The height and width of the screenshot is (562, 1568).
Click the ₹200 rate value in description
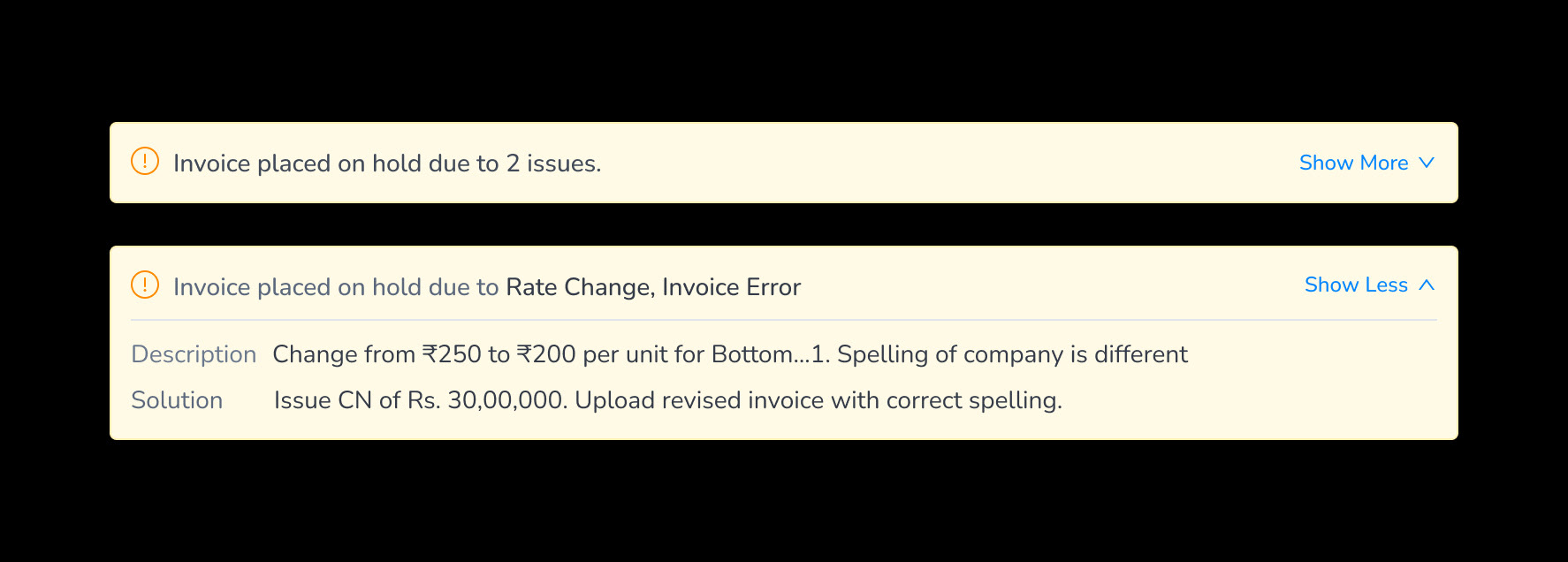point(546,354)
